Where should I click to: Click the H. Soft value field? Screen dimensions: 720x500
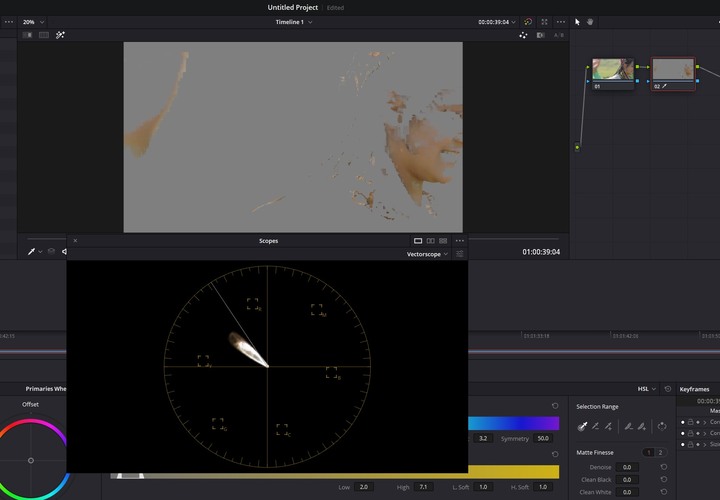543,487
